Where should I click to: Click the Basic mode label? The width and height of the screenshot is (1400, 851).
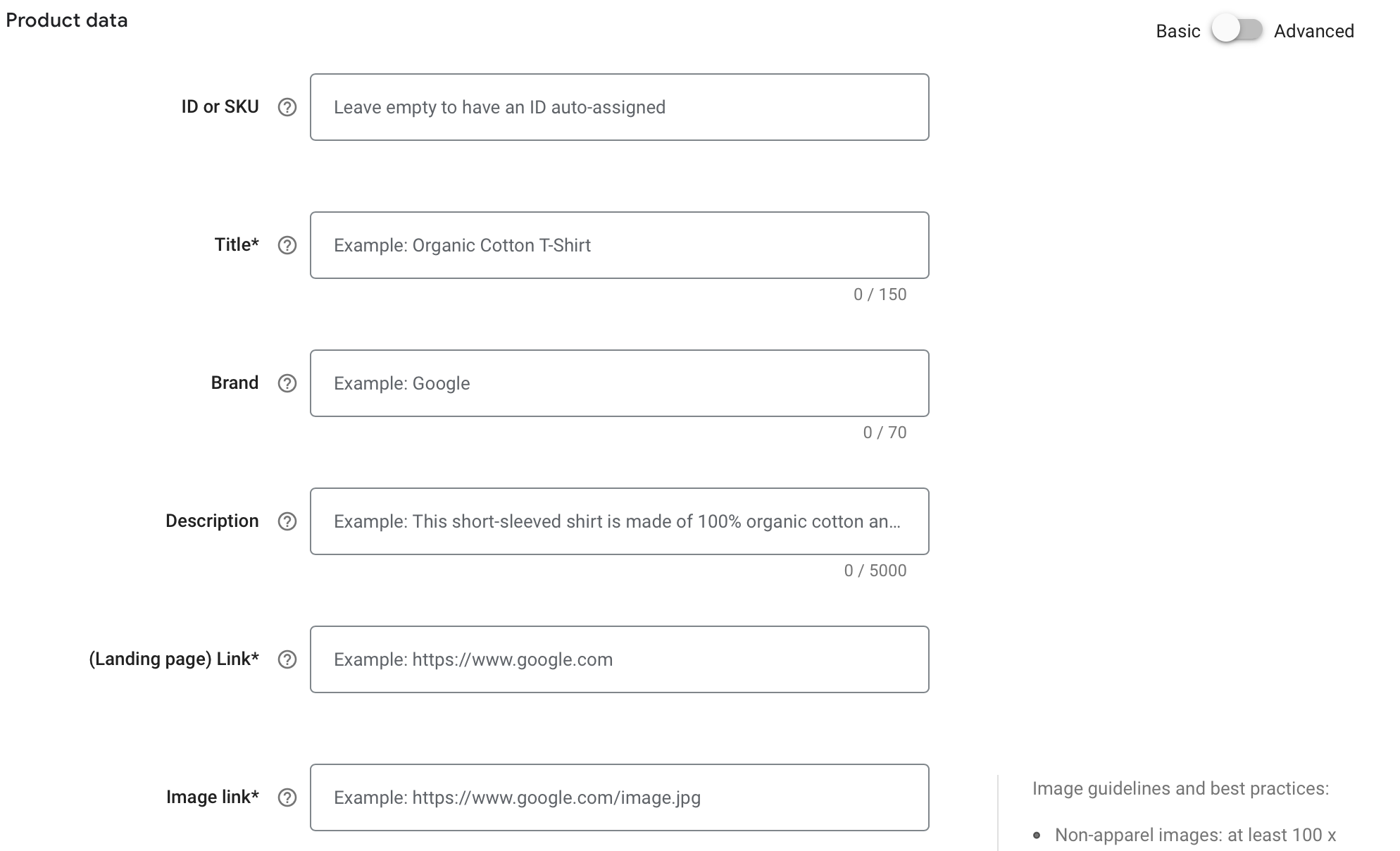1177,31
